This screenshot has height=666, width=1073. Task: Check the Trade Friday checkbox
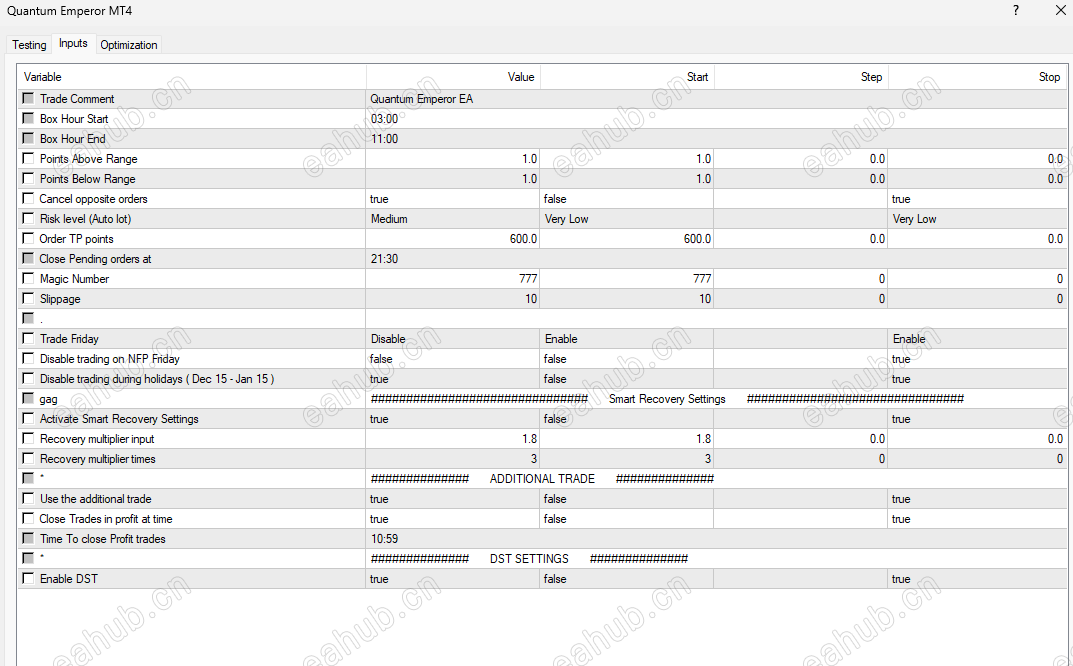pos(28,338)
